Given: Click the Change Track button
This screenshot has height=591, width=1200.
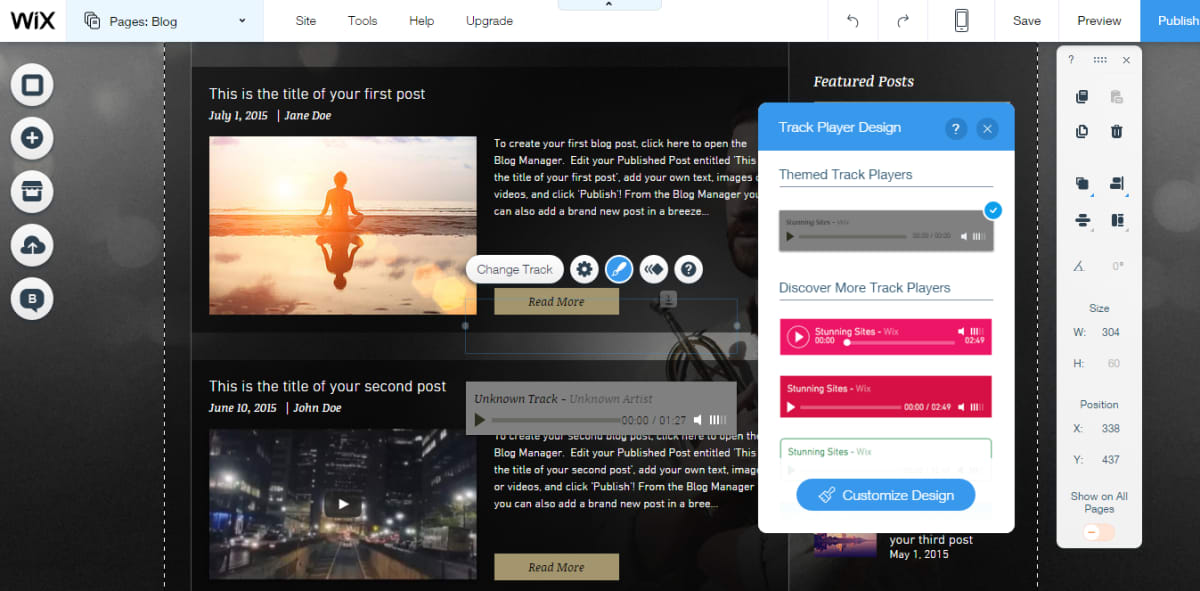Looking at the screenshot, I should click(515, 269).
